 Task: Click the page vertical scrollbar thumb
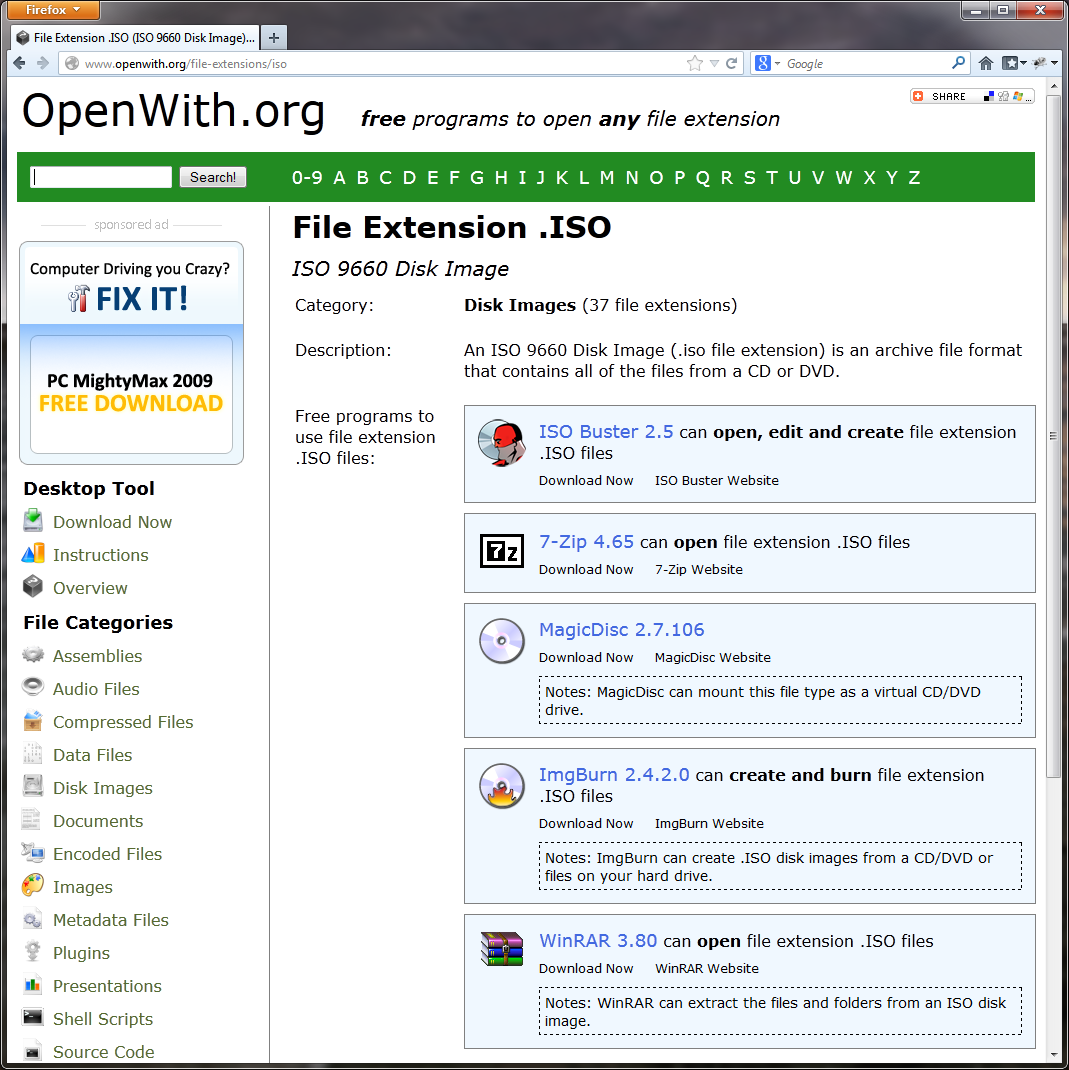1052,435
